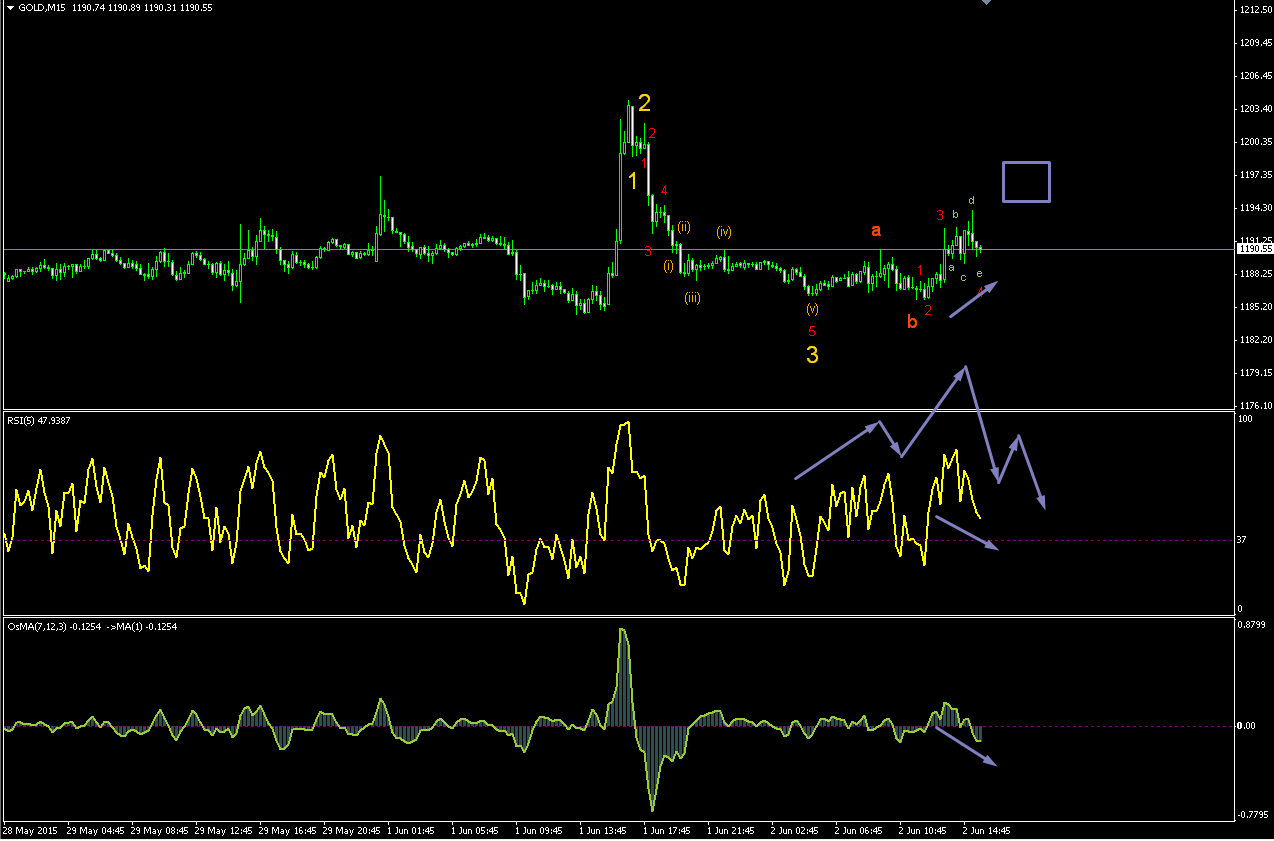Select the orange (i) subwave label
The image size is (1274, 841).
click(x=668, y=265)
